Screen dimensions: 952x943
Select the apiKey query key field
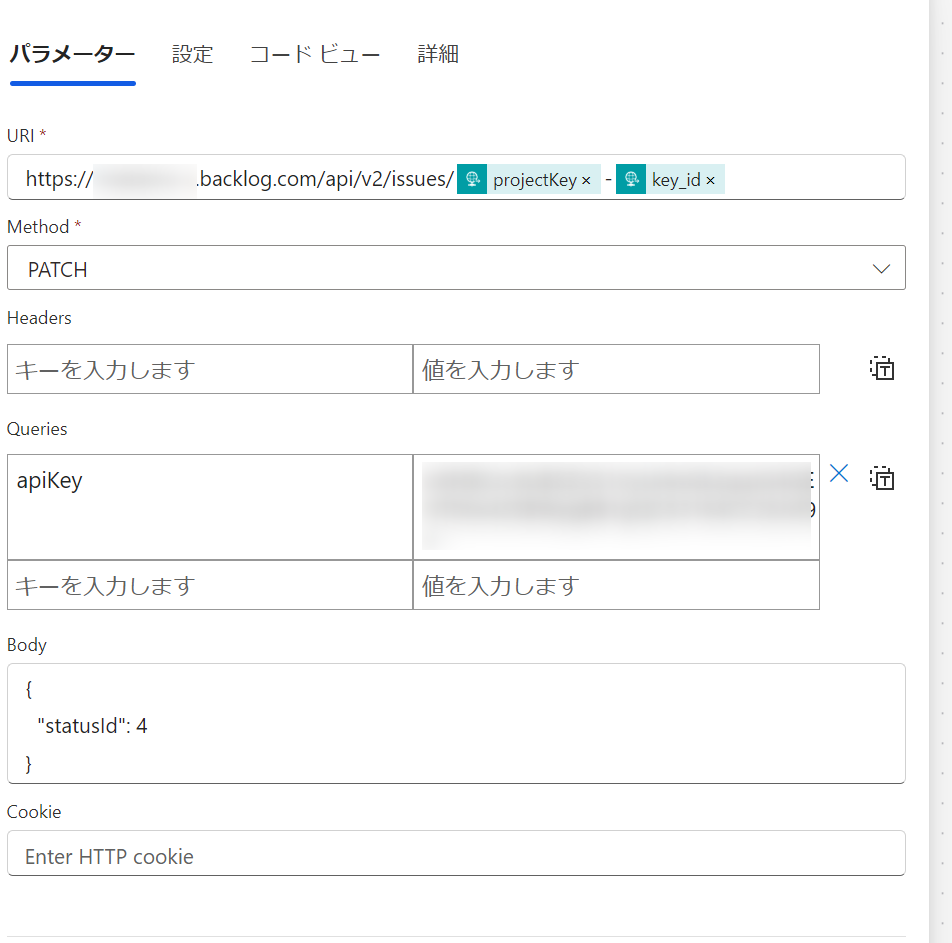[x=200, y=505]
